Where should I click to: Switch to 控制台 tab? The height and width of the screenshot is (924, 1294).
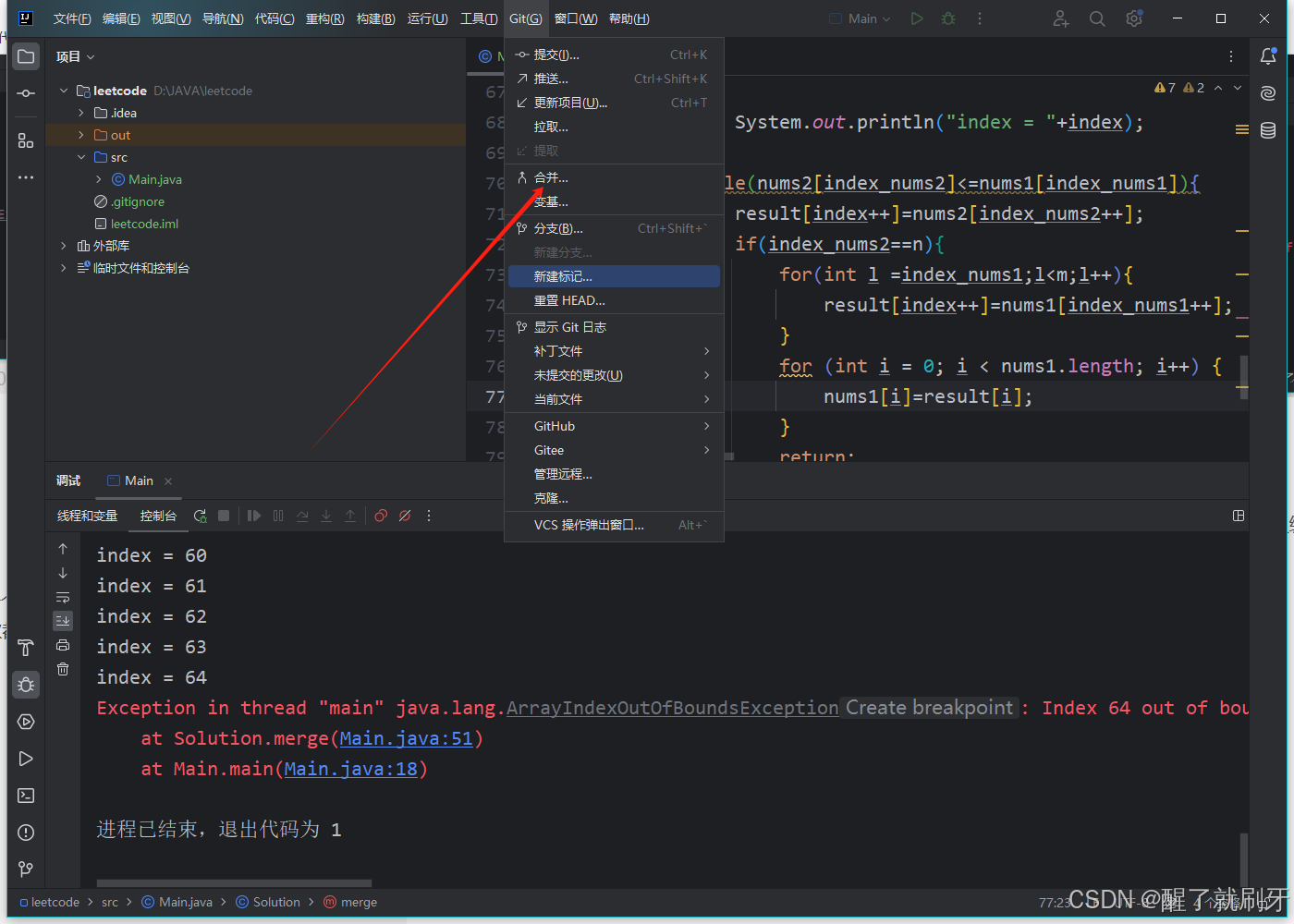coord(158,516)
